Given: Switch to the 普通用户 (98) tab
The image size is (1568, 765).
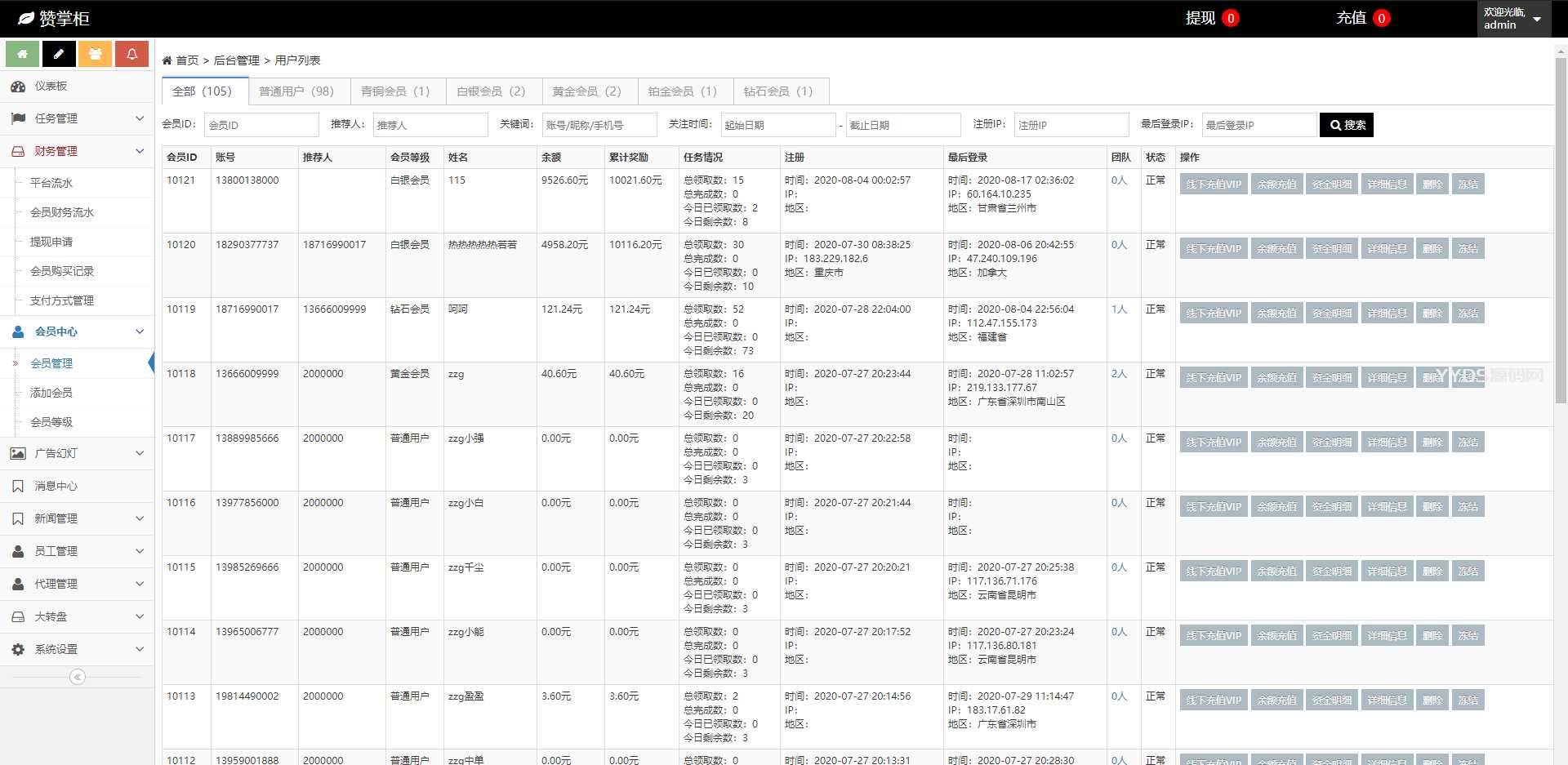Looking at the screenshot, I should [x=296, y=91].
